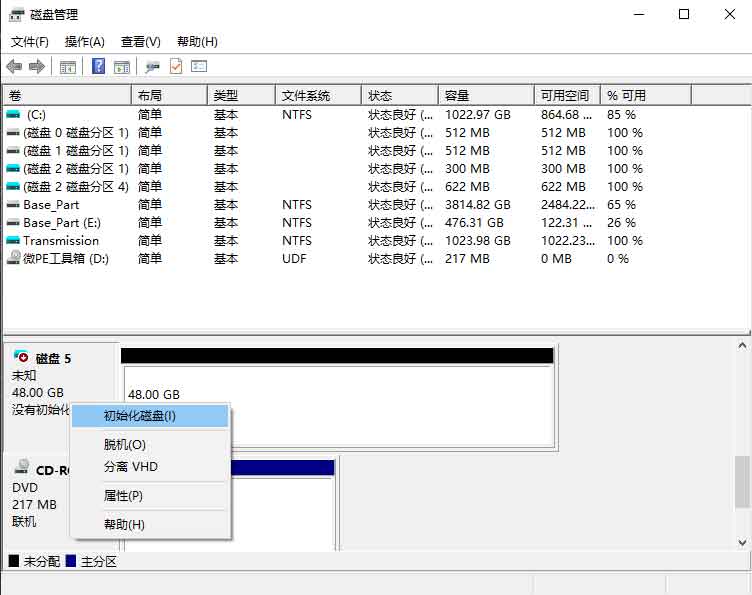Click the checkmark properties toolbar icon
752x595 pixels.
[176, 66]
